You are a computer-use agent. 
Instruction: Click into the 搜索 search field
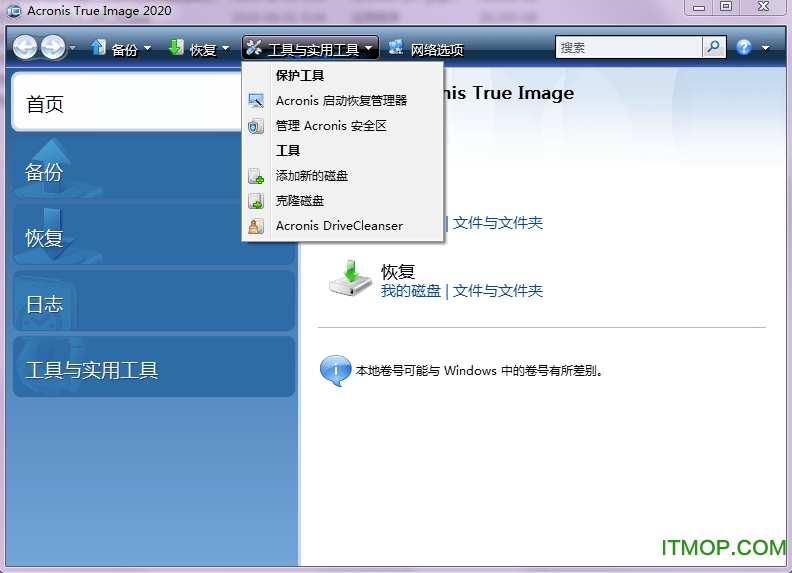point(629,47)
